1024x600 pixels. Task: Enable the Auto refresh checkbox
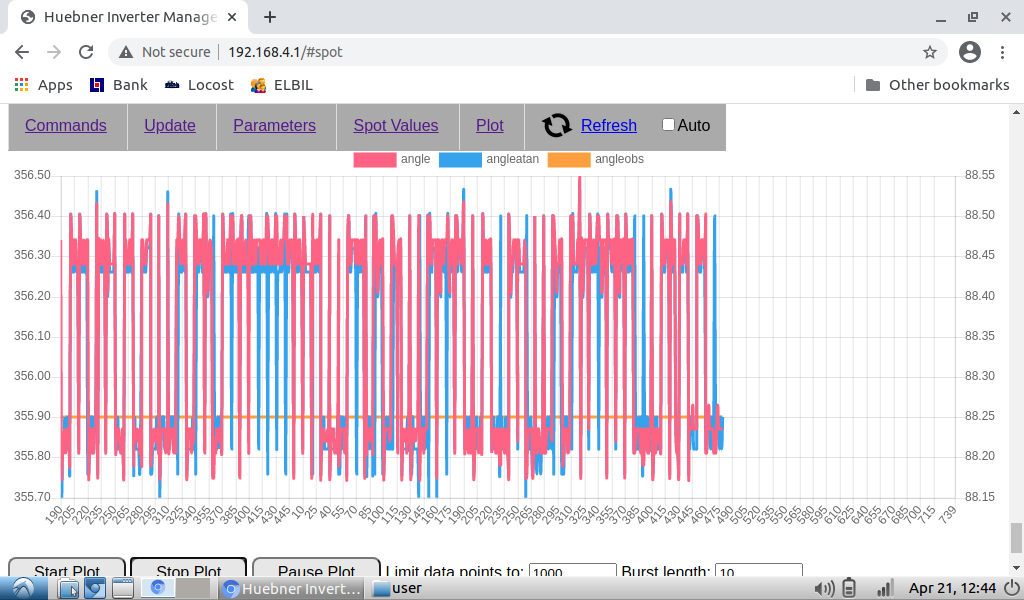(x=668, y=125)
